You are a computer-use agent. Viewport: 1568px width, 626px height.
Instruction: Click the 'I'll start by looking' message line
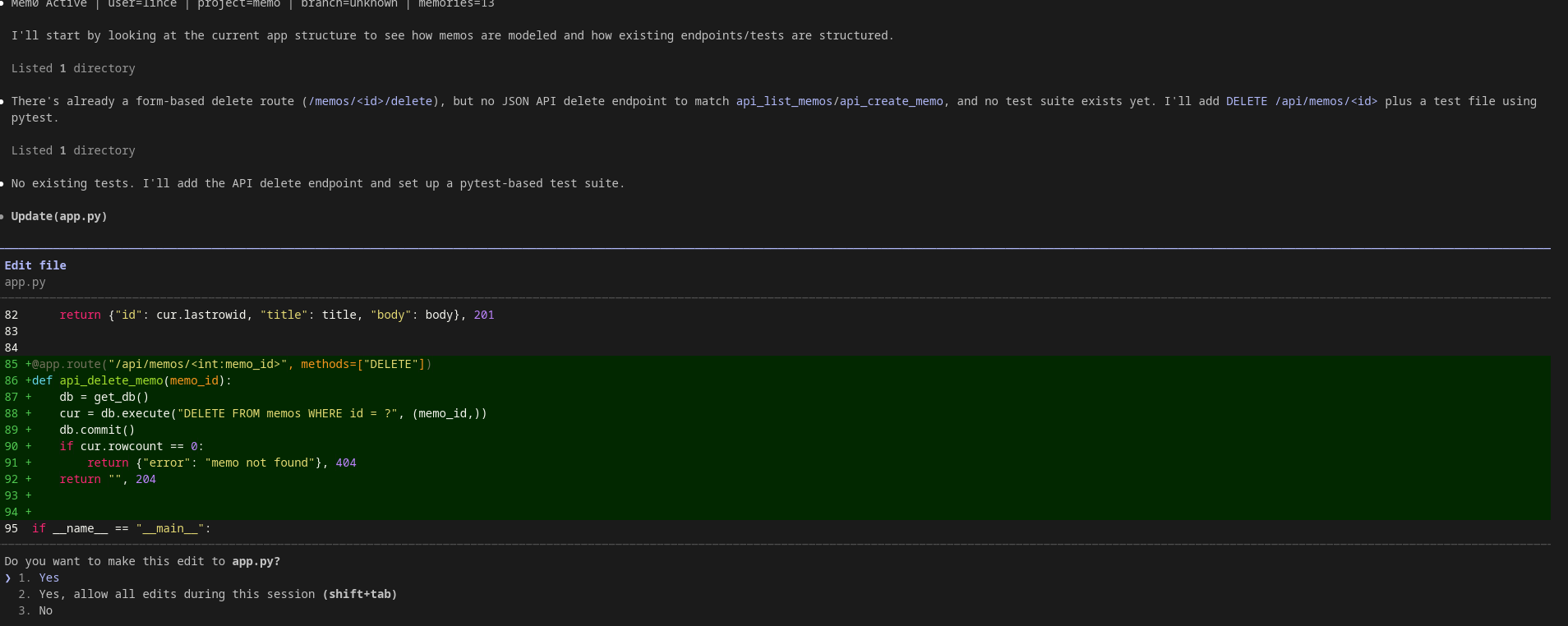(x=452, y=35)
